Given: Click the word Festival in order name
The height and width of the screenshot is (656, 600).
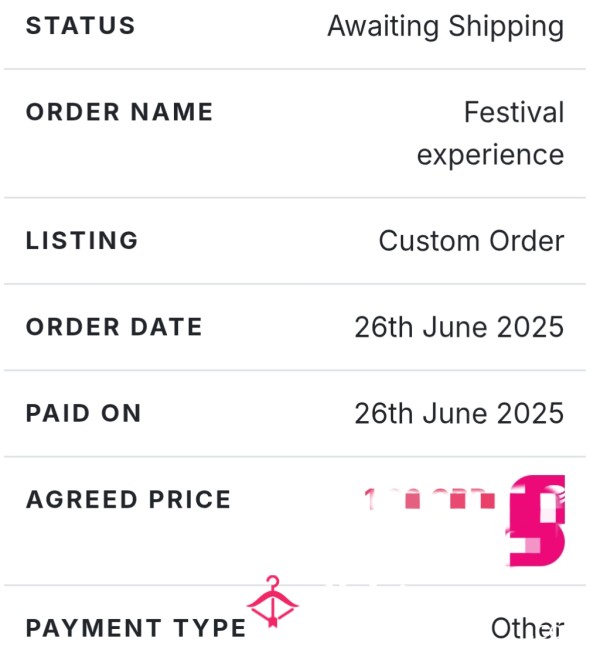Looking at the screenshot, I should click(514, 112).
